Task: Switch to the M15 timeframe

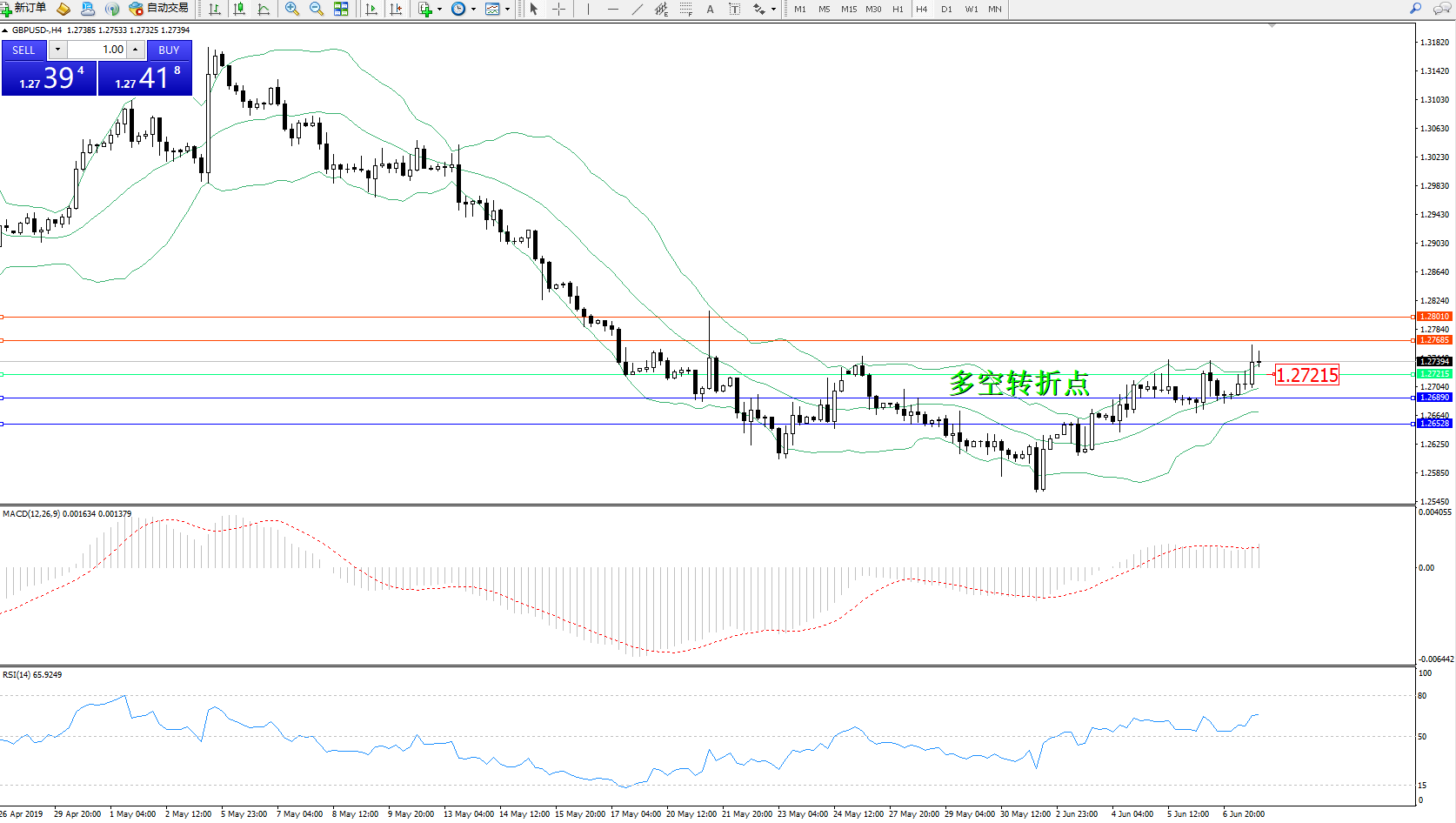Action: (848, 9)
